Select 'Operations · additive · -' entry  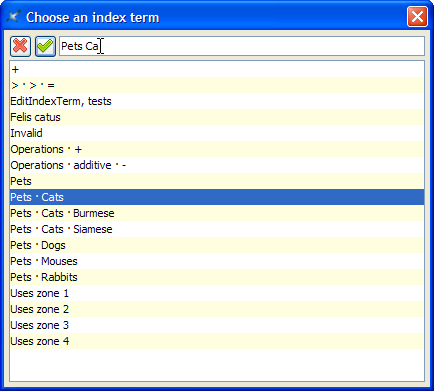(x=217, y=165)
